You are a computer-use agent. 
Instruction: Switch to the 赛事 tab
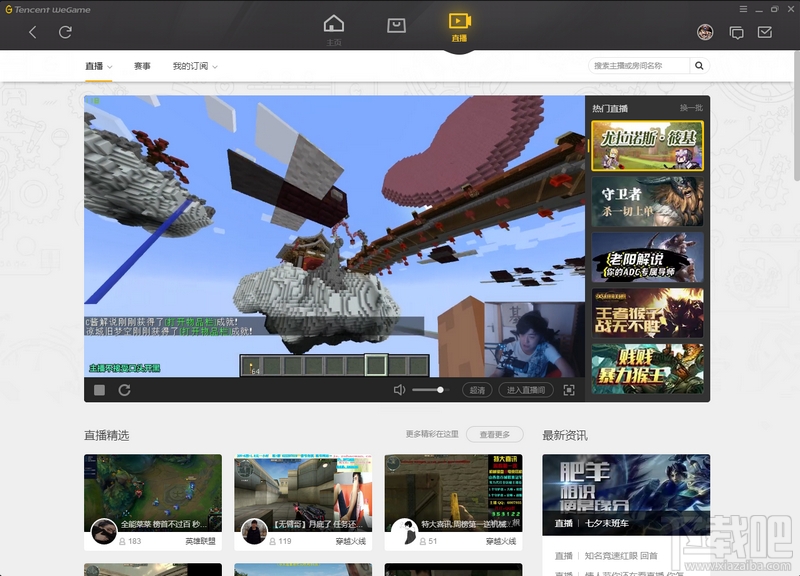(142, 66)
